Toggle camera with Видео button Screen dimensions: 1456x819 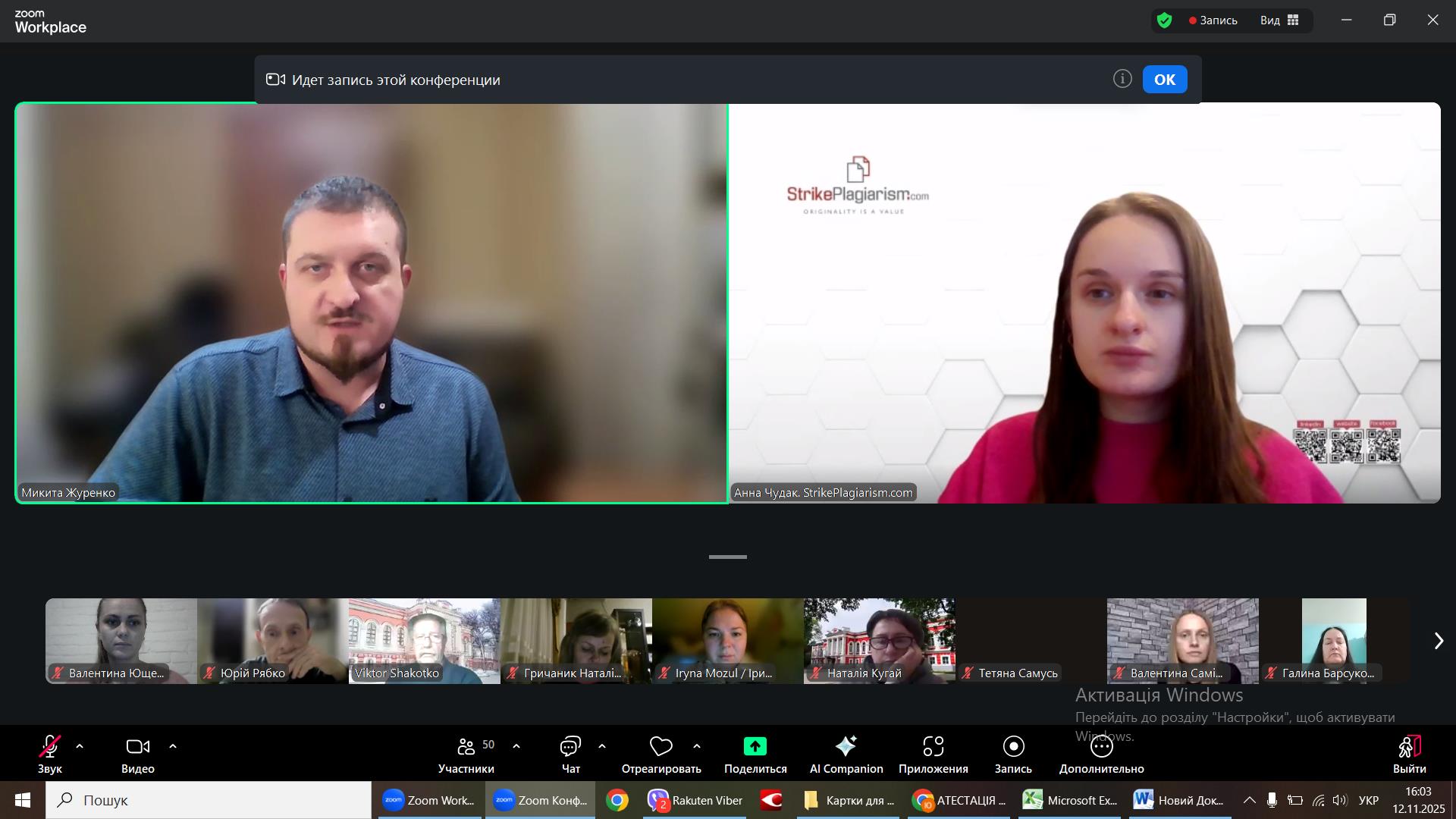coord(137,747)
